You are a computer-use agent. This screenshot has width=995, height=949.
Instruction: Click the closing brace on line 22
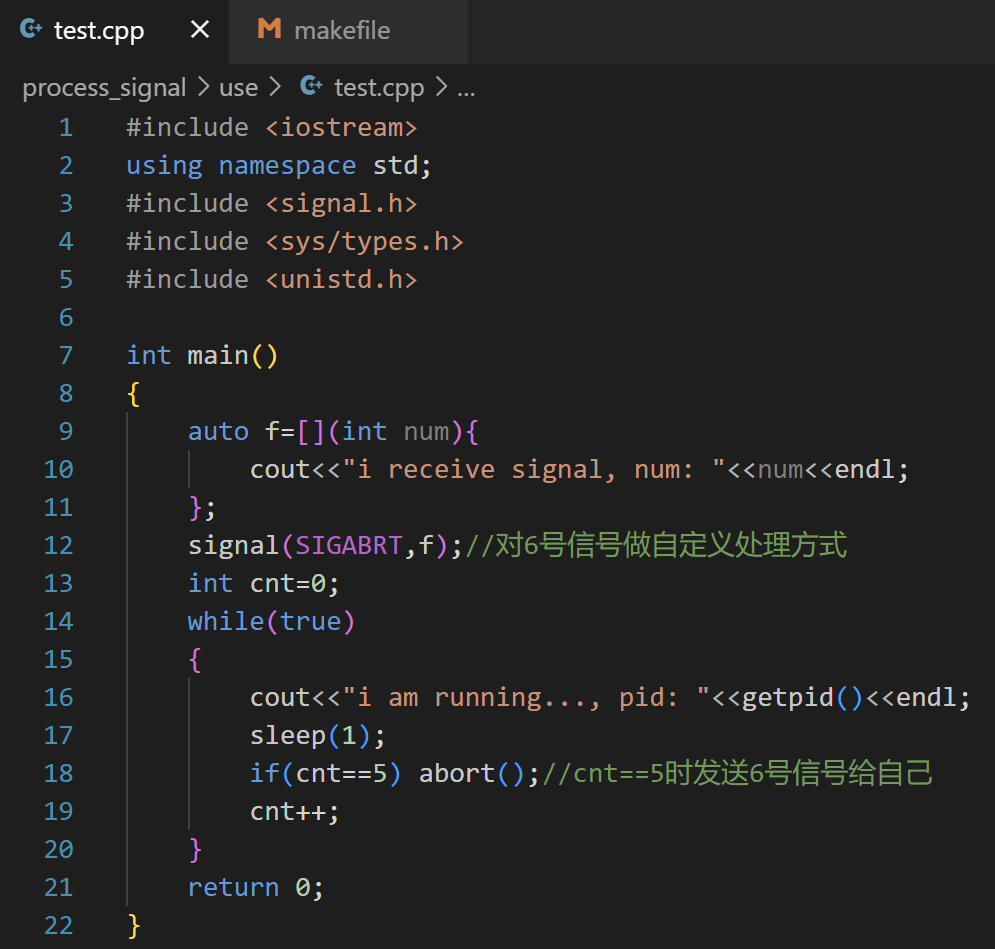point(133,926)
